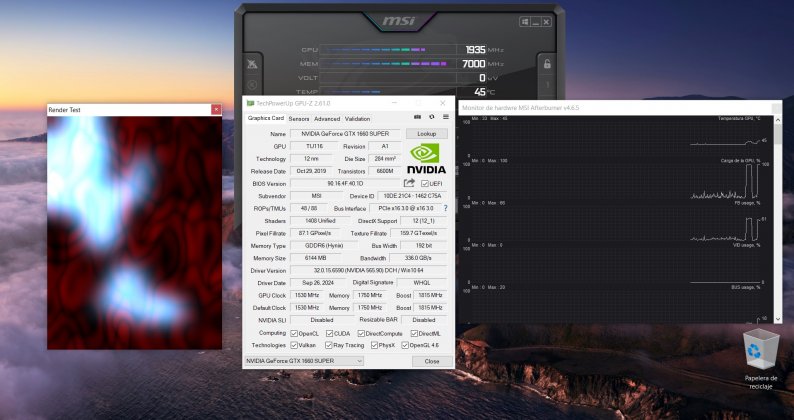Toggle the DirectCompute checkbox
This screenshot has width=794, height=420.
(361, 333)
